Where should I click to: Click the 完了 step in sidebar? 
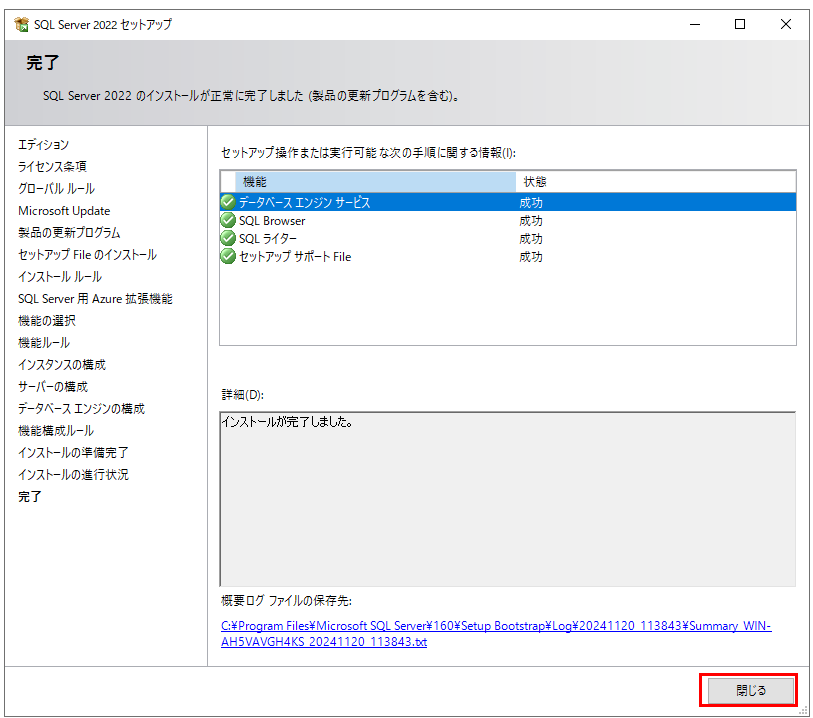pos(30,497)
